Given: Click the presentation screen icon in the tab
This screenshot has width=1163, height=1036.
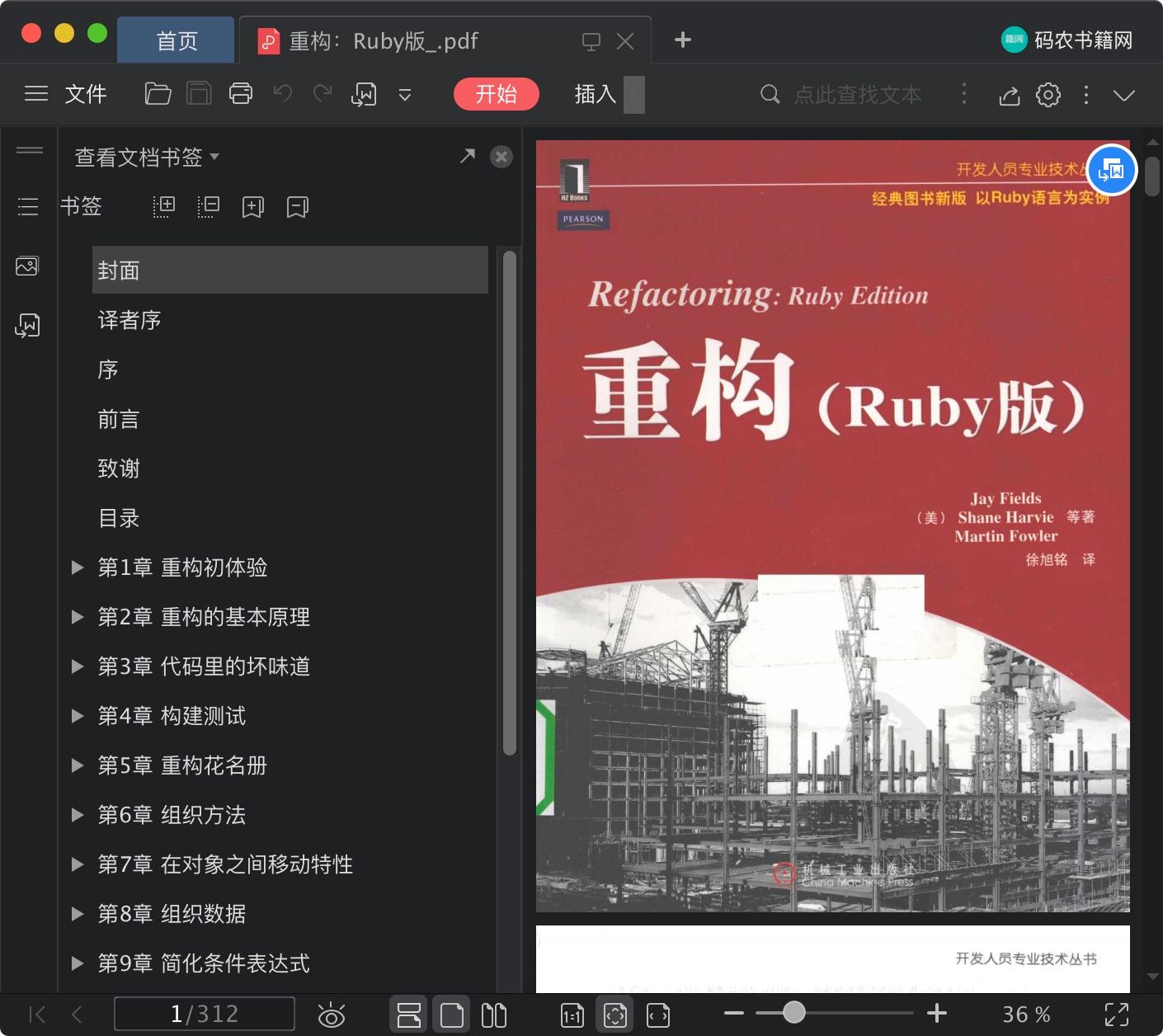Looking at the screenshot, I should point(591,41).
